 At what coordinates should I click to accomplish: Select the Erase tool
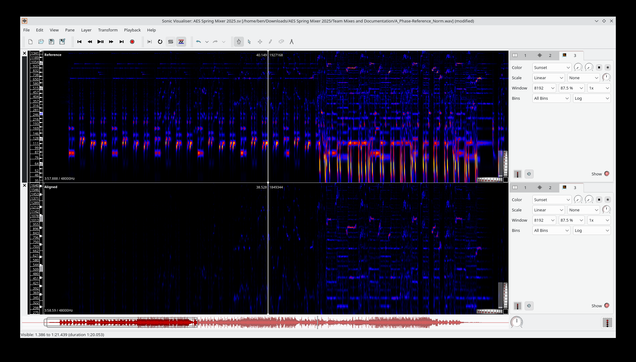click(281, 42)
